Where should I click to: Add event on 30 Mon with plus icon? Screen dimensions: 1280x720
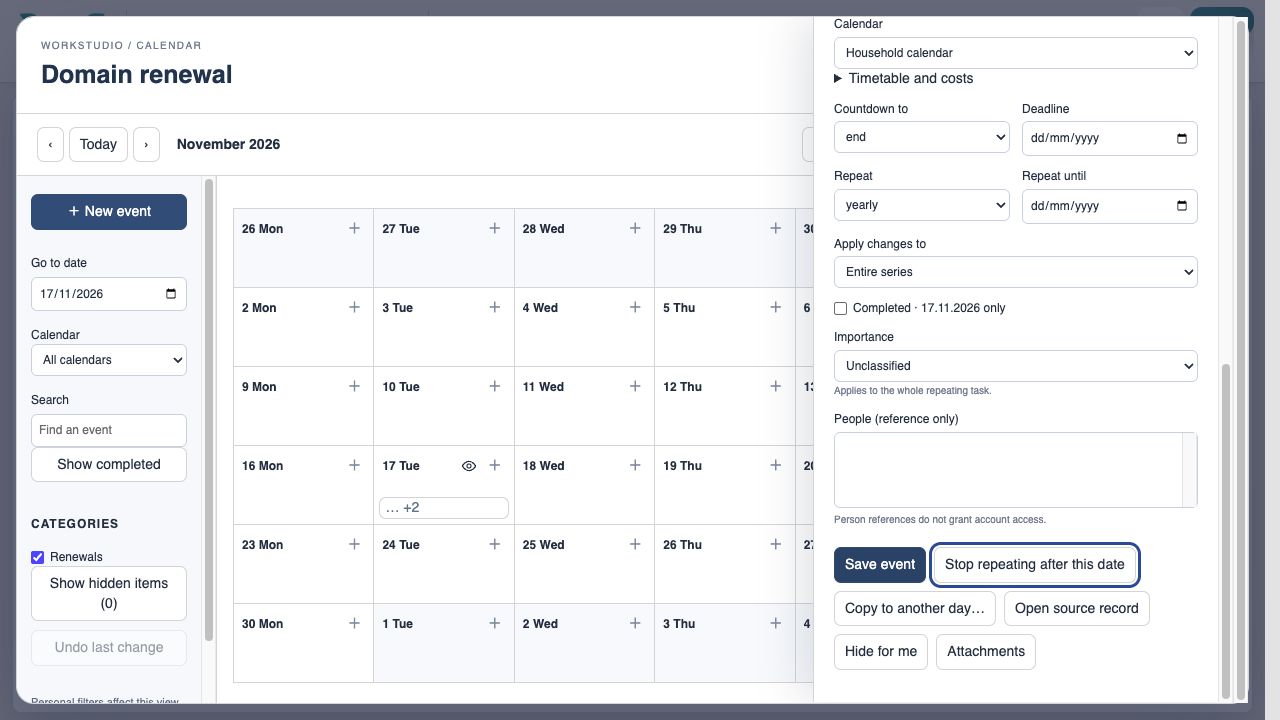pos(354,624)
